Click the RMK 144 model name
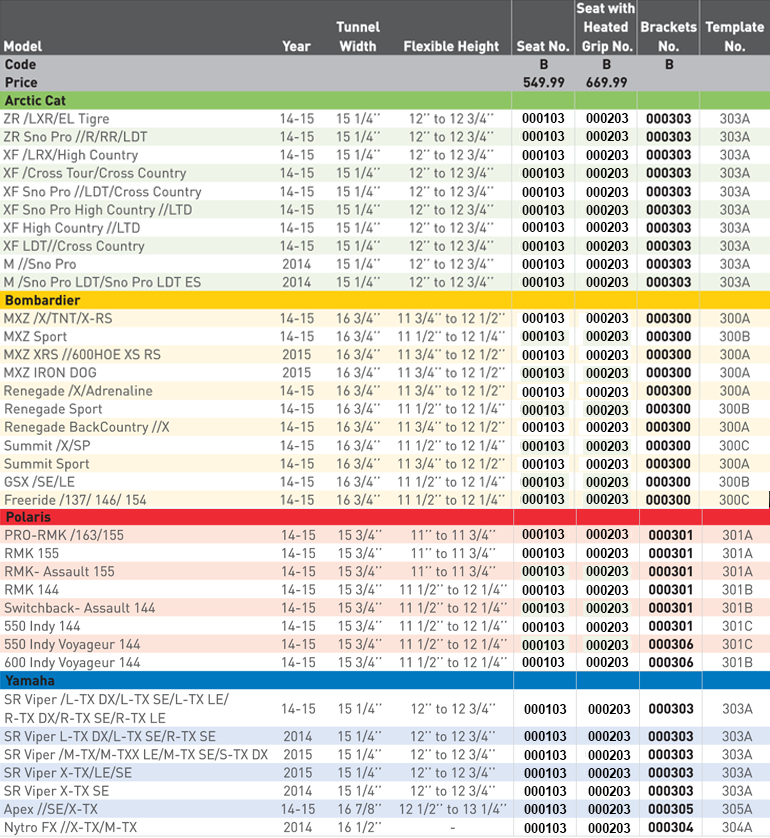This screenshot has height=838, width=770. (x=32, y=589)
